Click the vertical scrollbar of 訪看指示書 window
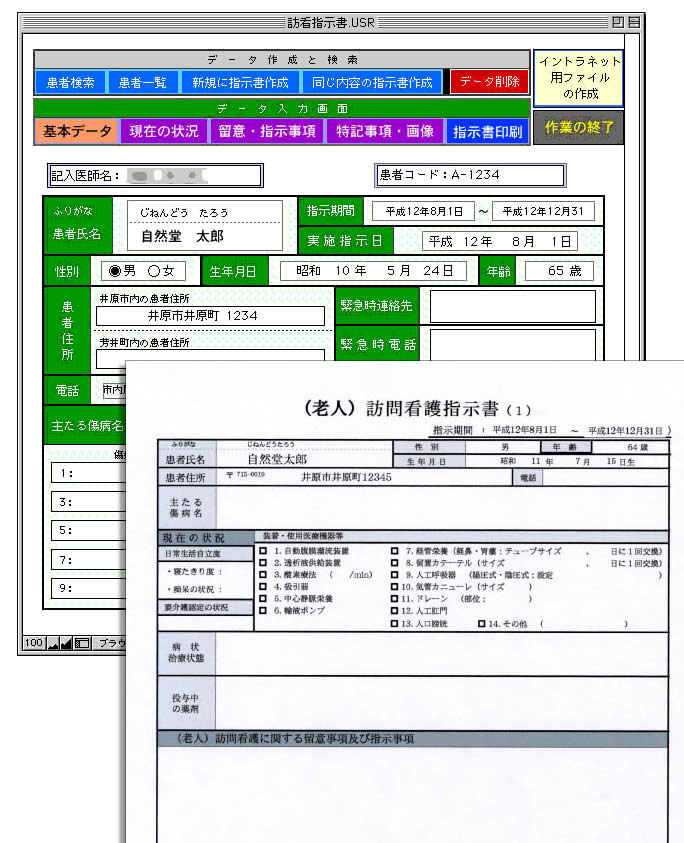Viewport: 684px width, 843px height. 632,198
